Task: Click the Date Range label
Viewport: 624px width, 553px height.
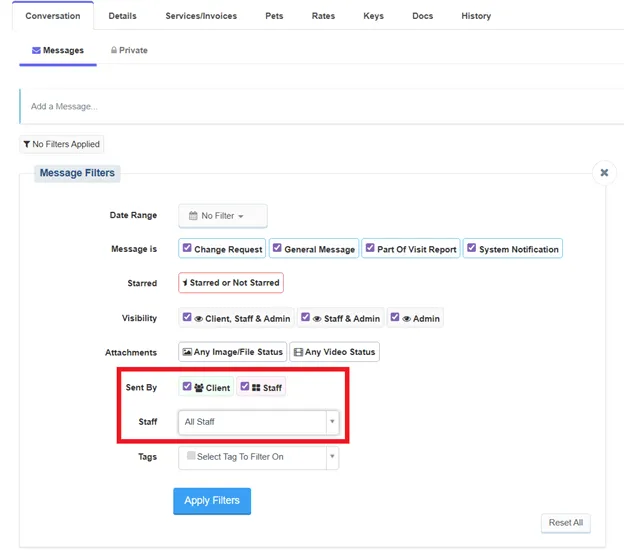Action: tap(133, 215)
